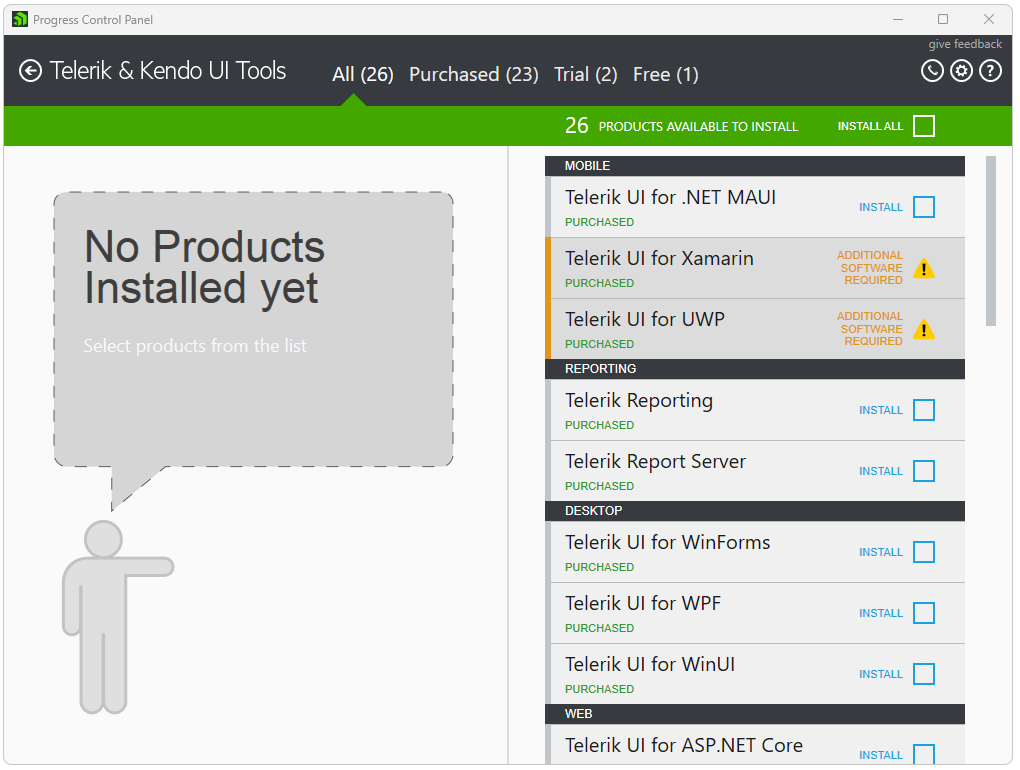Viewport: 1020px width, 770px height.
Task: Select the Telerik UI for WinUI install checkbox
Action: click(923, 674)
